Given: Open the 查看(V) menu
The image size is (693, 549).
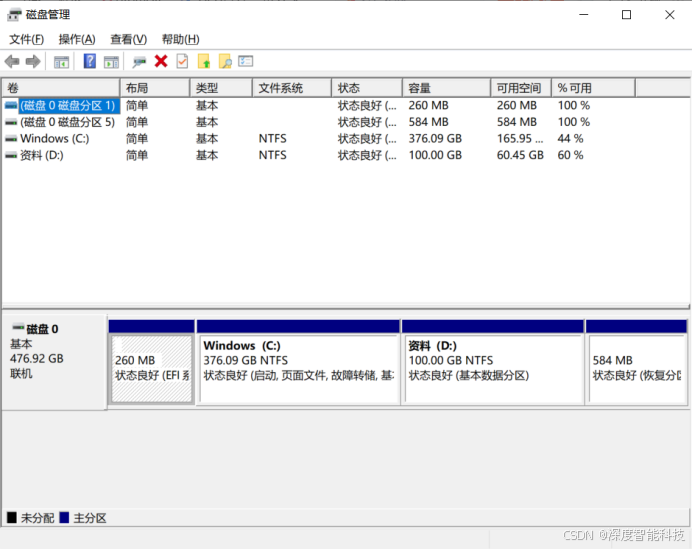Looking at the screenshot, I should [129, 39].
